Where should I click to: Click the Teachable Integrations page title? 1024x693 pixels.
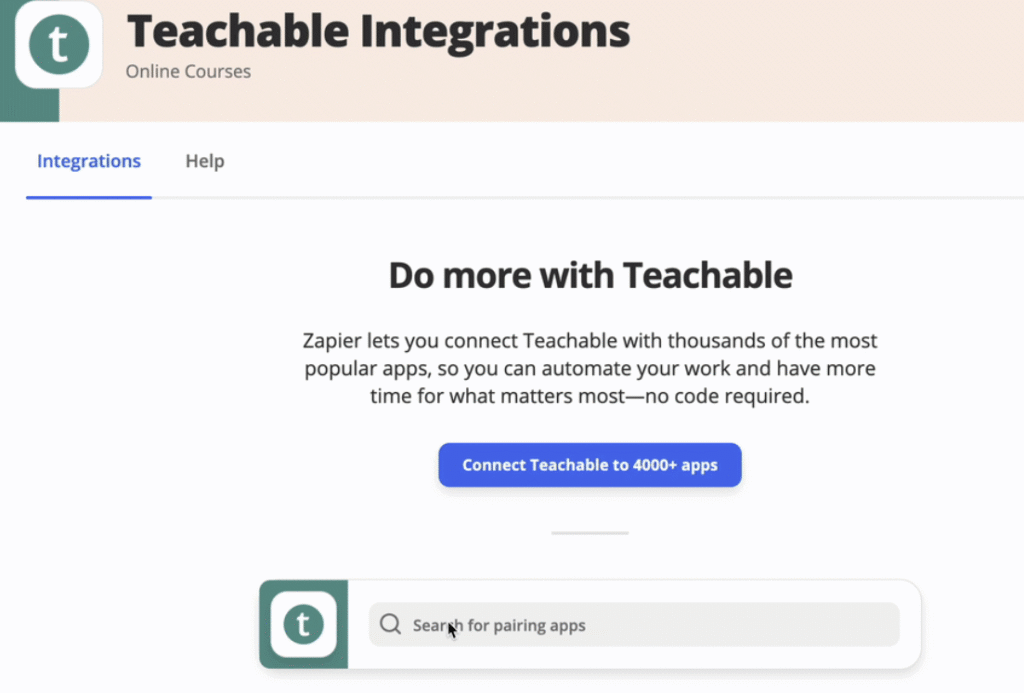[378, 31]
